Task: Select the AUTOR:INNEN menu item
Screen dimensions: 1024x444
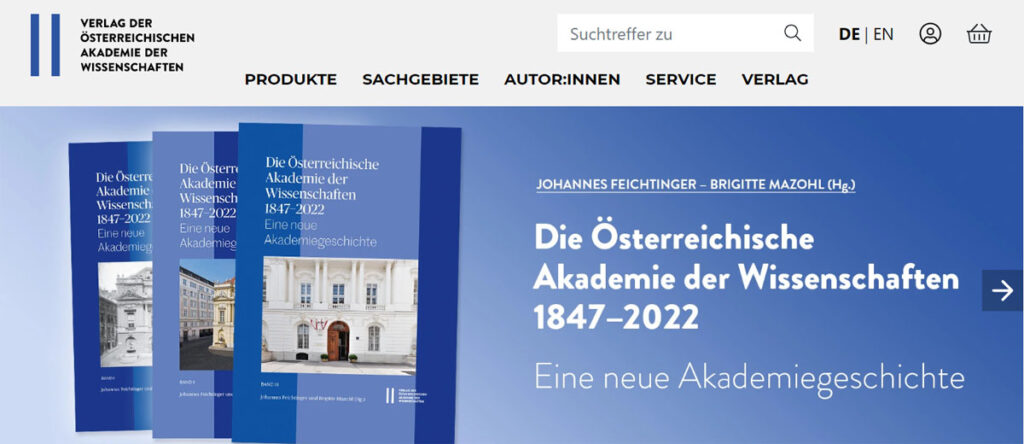Action: coord(562,80)
